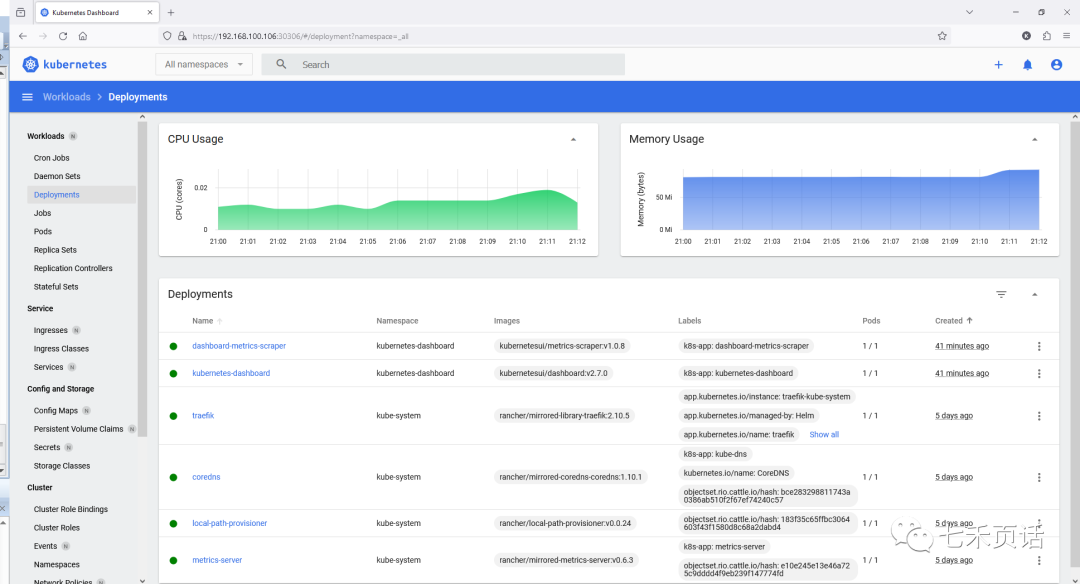Viewport: 1080px width, 584px height.
Task: Open Namespaces in sidebar
Action: click(56, 564)
